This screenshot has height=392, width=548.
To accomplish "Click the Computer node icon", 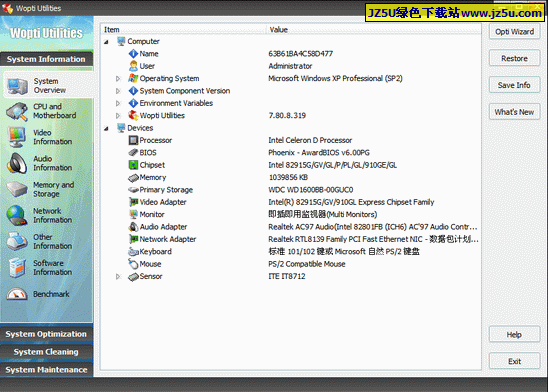I will coord(121,41).
